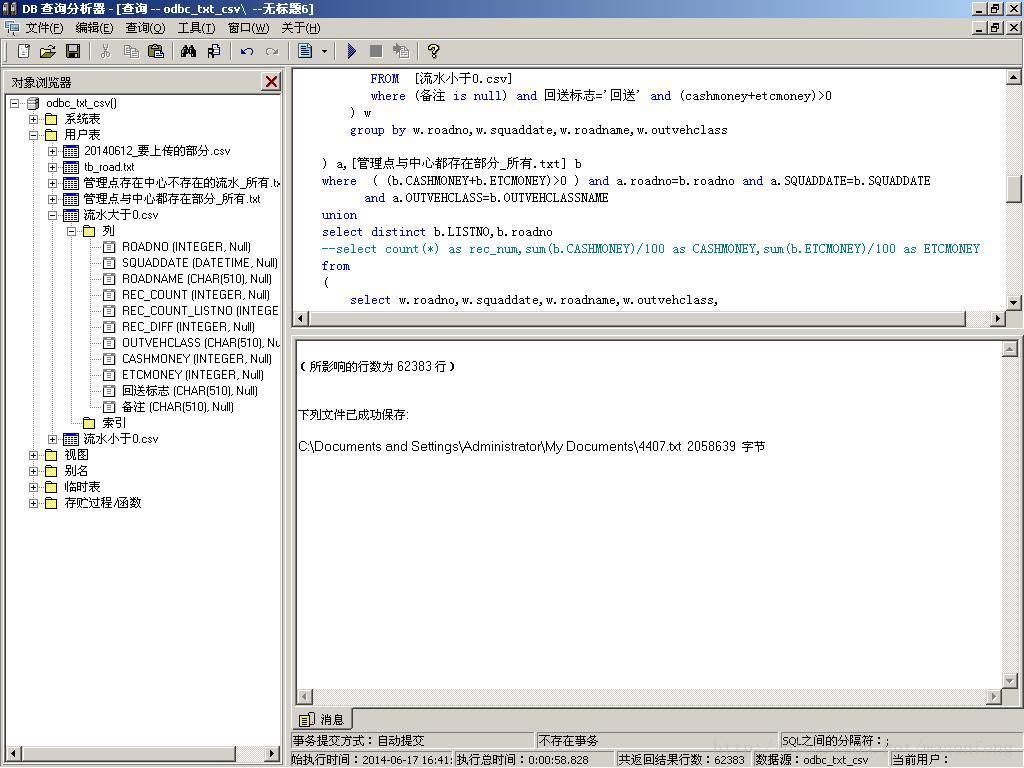Open the 查询(Q) menu

pyautogui.click(x=146, y=28)
